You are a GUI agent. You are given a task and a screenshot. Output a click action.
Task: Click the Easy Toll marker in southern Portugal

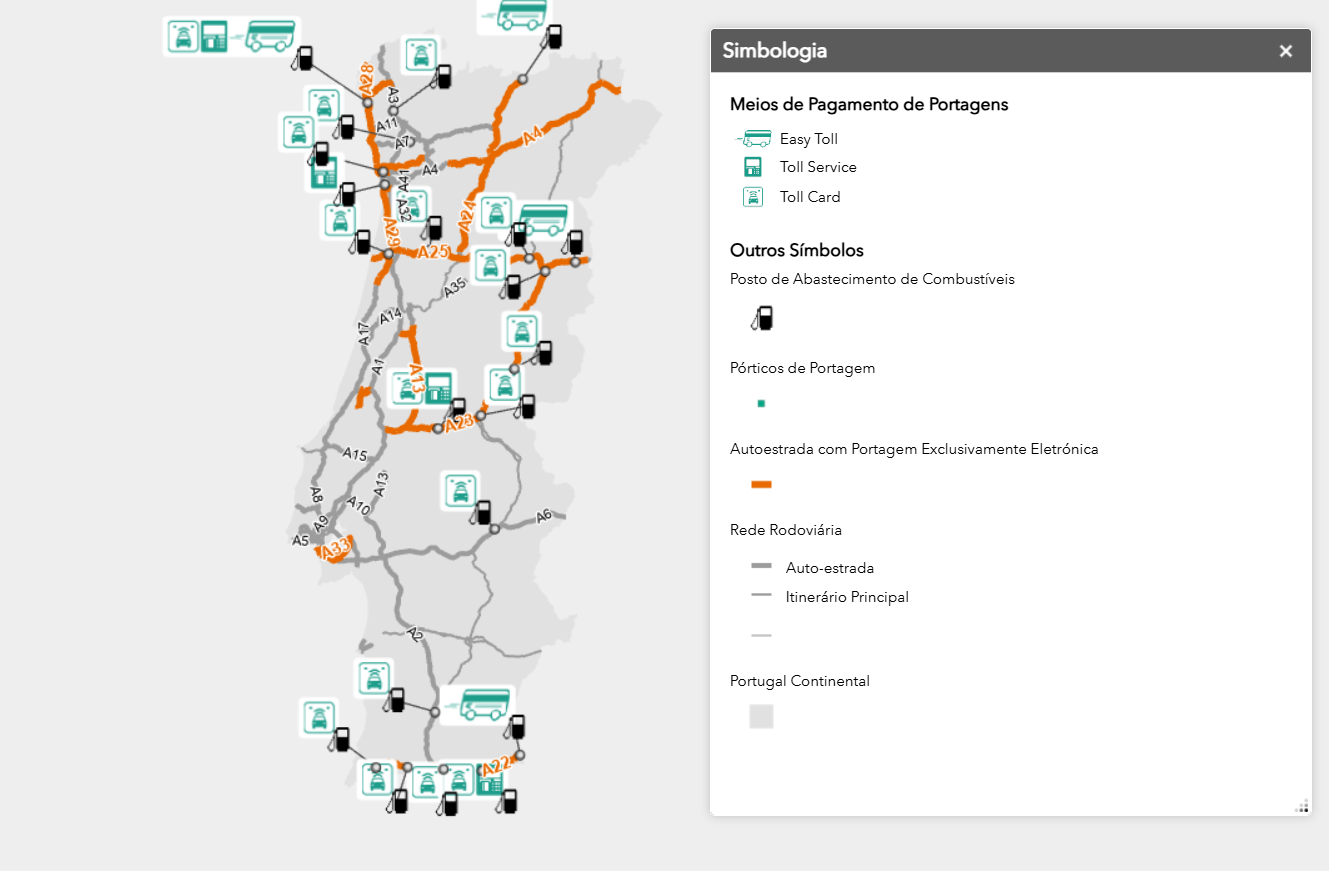478,705
